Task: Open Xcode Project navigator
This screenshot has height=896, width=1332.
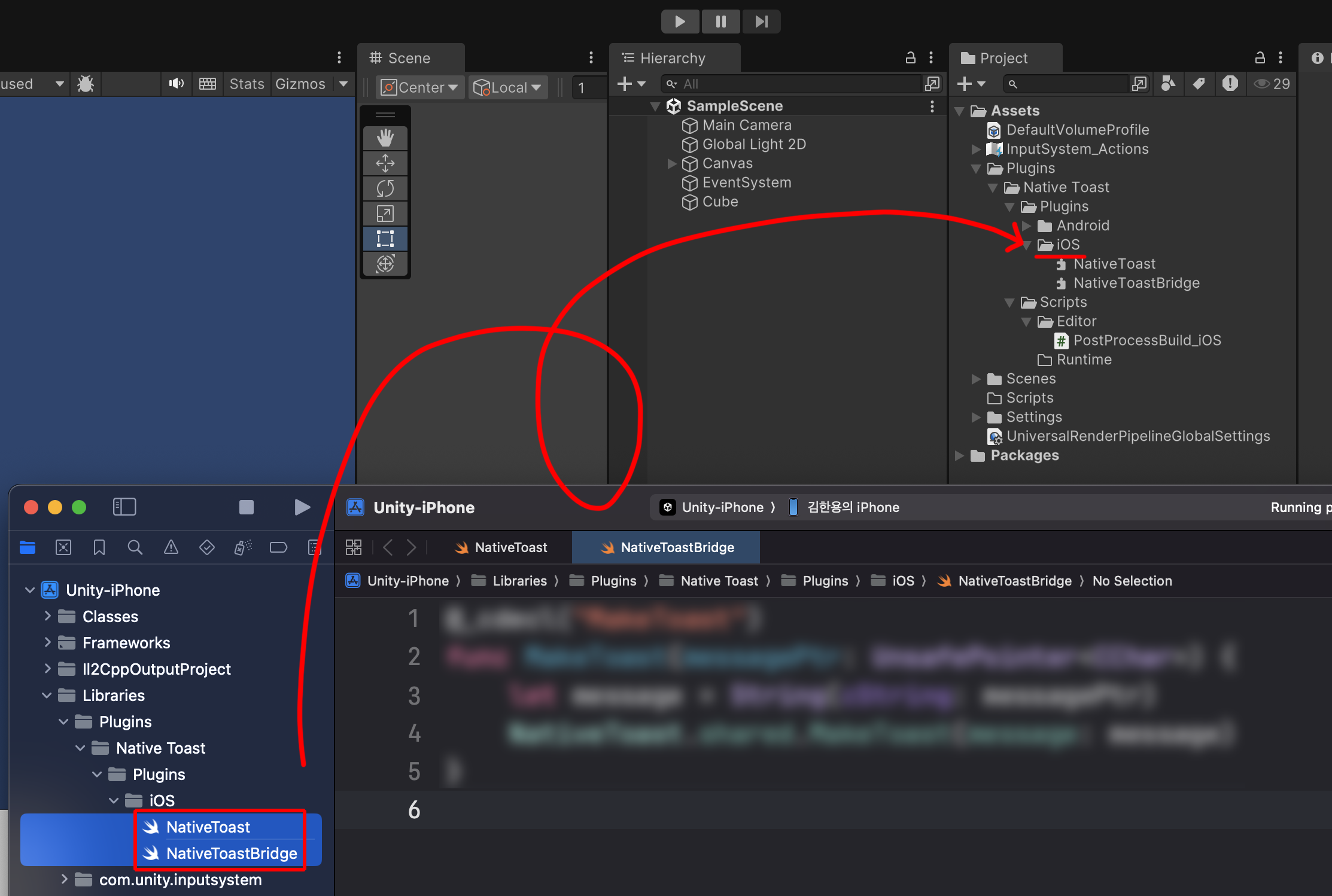Action: (28, 547)
